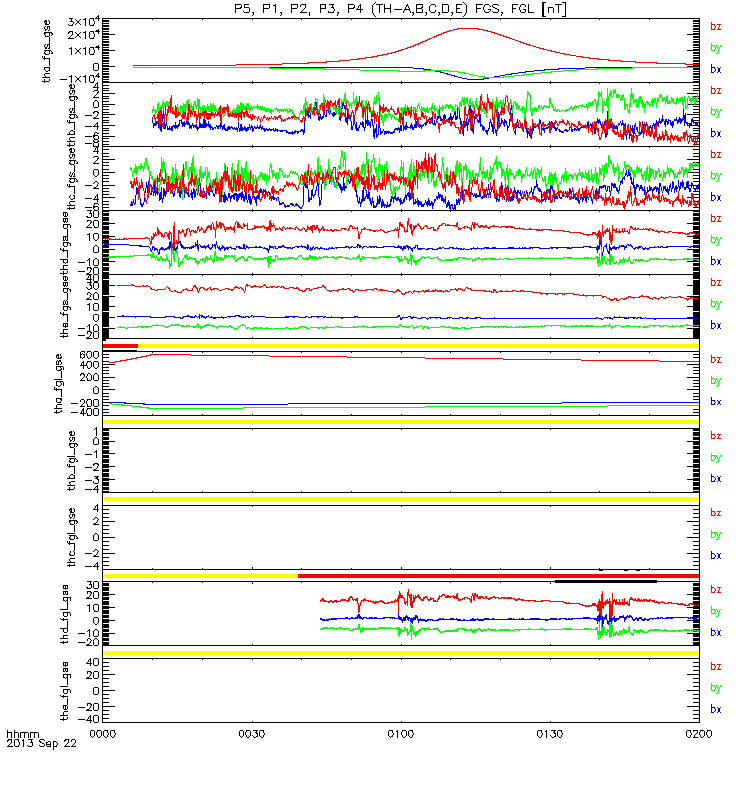Screen dimensions: 750x800
Task: Select the tha_fgs_gse y-axis label
Action: coord(47,51)
